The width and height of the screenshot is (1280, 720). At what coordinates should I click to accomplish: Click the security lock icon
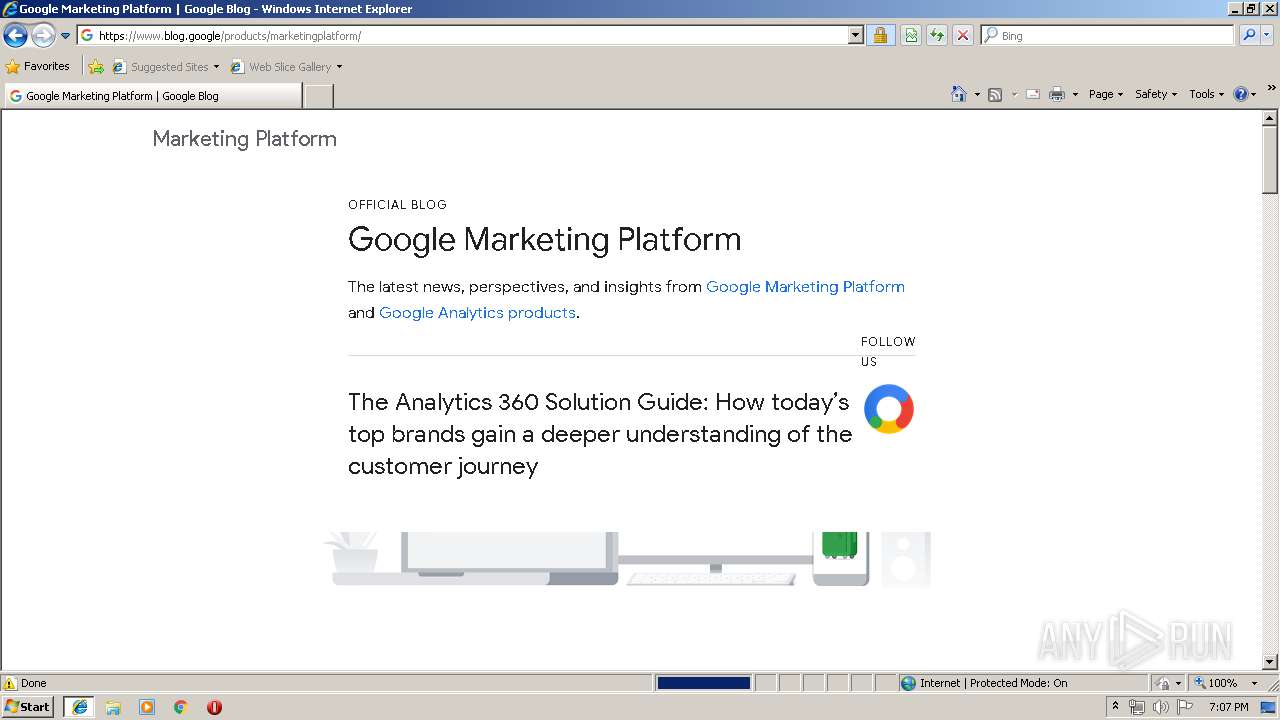pyautogui.click(x=880, y=35)
